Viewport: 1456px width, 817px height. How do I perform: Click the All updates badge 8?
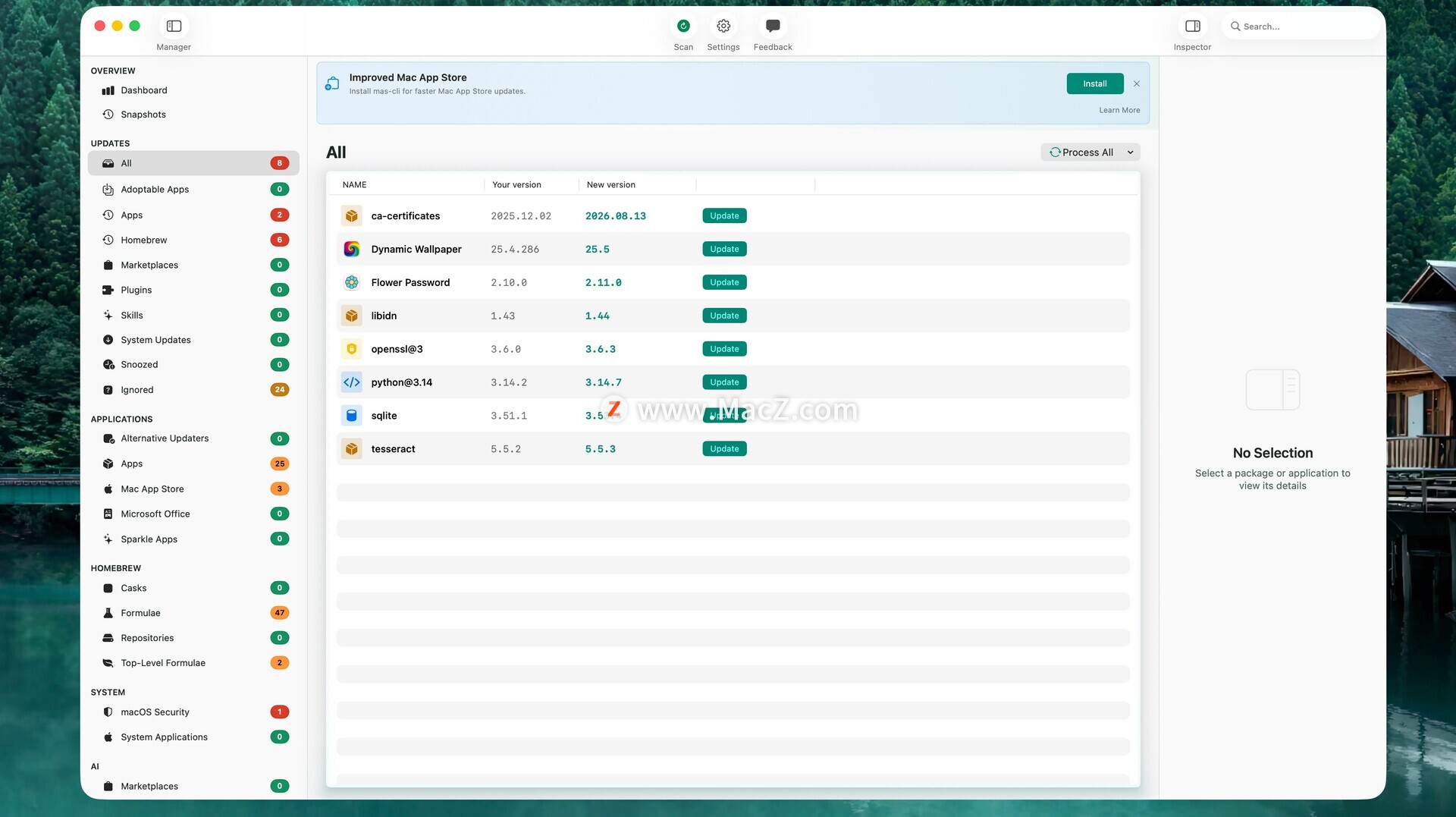(x=279, y=164)
